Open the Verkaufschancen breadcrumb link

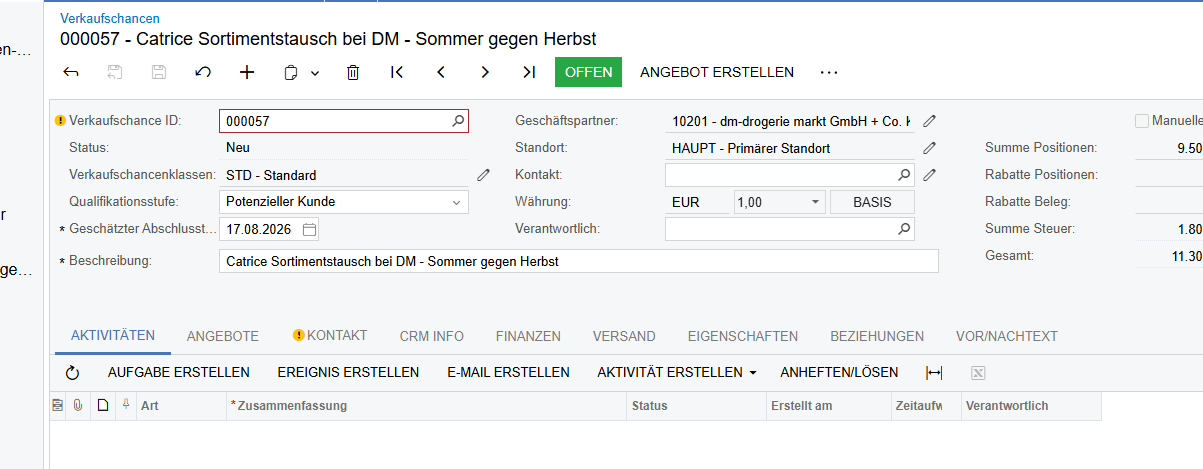point(110,18)
